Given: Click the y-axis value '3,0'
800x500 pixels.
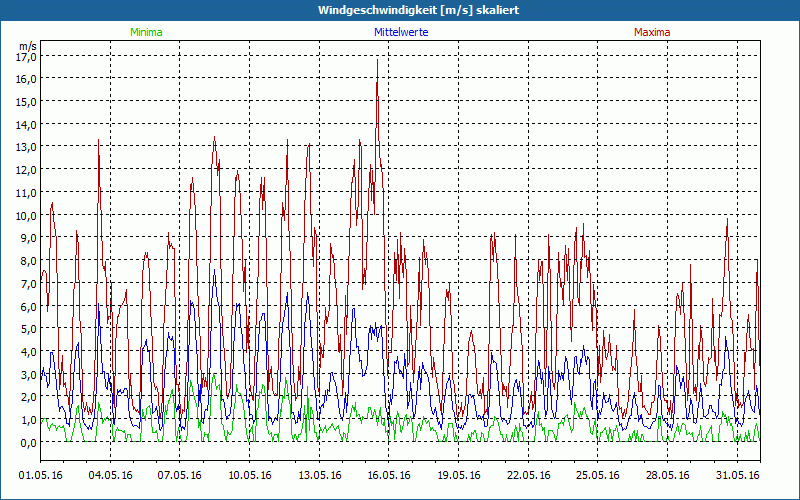Looking at the screenshot, I should 30,374.
